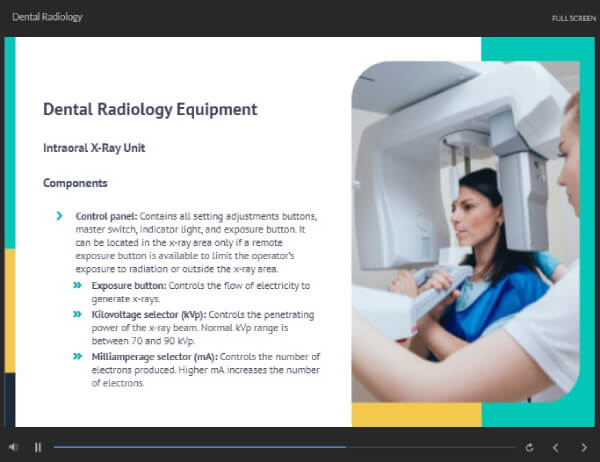The height and width of the screenshot is (462, 600).
Task: Open FULL SCREEN mode
Action: (x=574, y=18)
